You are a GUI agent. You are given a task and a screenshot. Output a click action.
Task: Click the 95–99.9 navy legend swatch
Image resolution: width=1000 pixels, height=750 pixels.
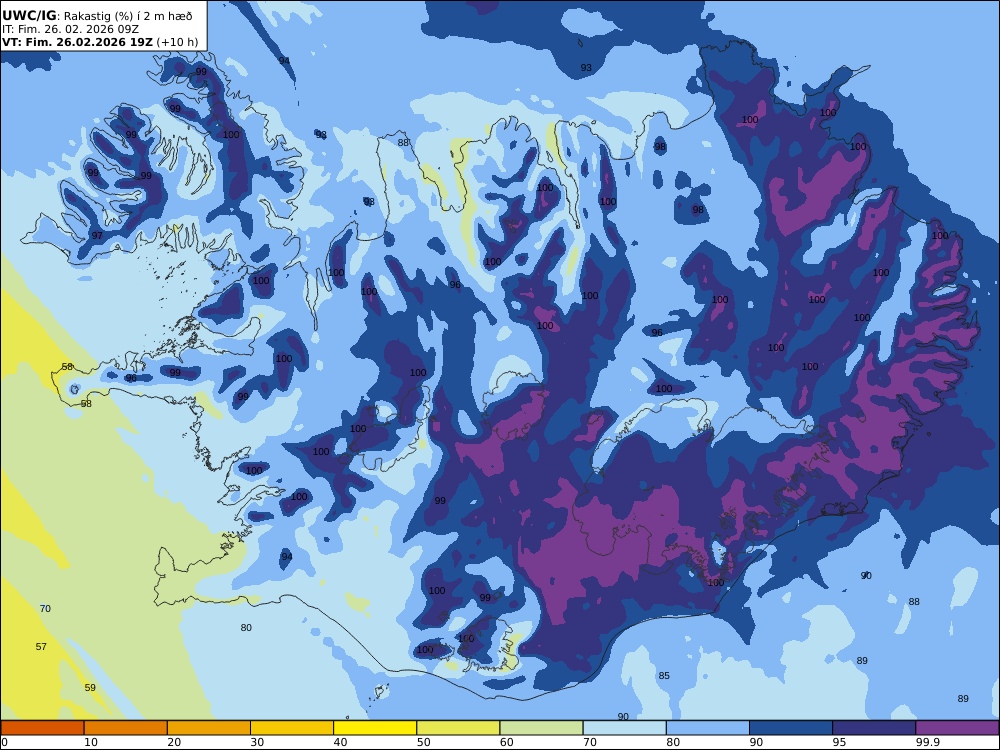coord(874,728)
